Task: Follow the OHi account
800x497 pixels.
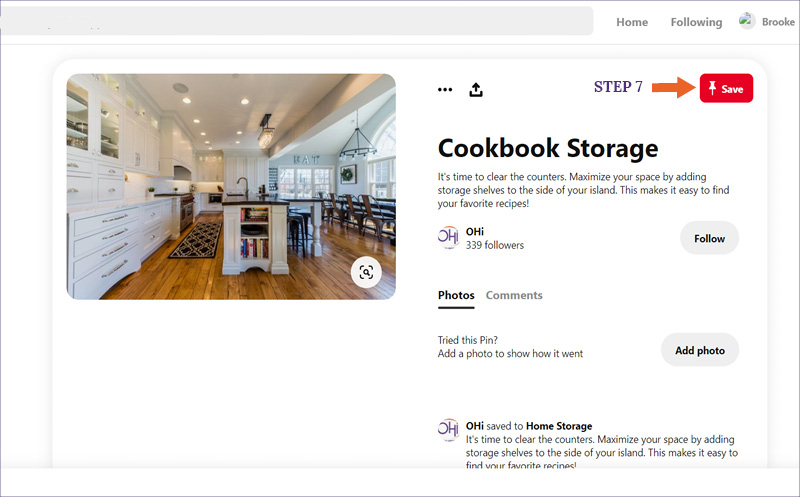Action: click(x=709, y=238)
